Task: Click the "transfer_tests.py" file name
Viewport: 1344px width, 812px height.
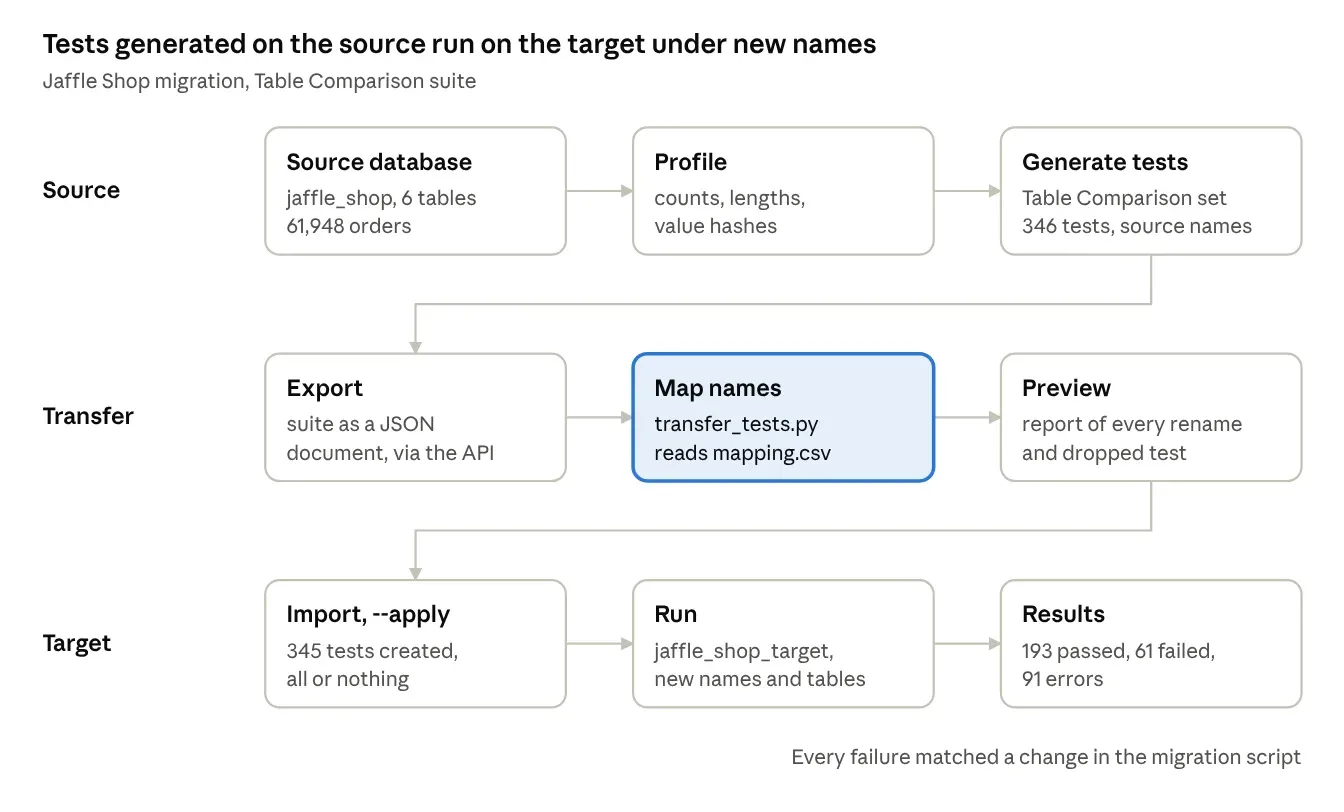Action: [736, 424]
